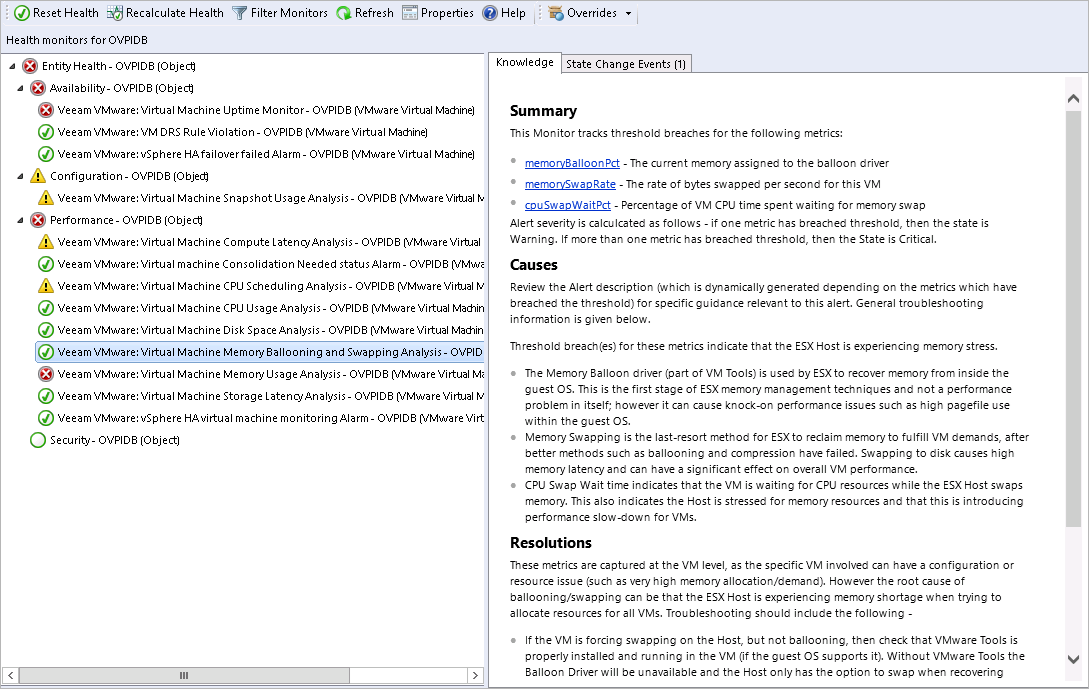This screenshot has height=689, width=1089.
Task: Select Security - OVPIDB (Object) row text
Action: [x=115, y=440]
